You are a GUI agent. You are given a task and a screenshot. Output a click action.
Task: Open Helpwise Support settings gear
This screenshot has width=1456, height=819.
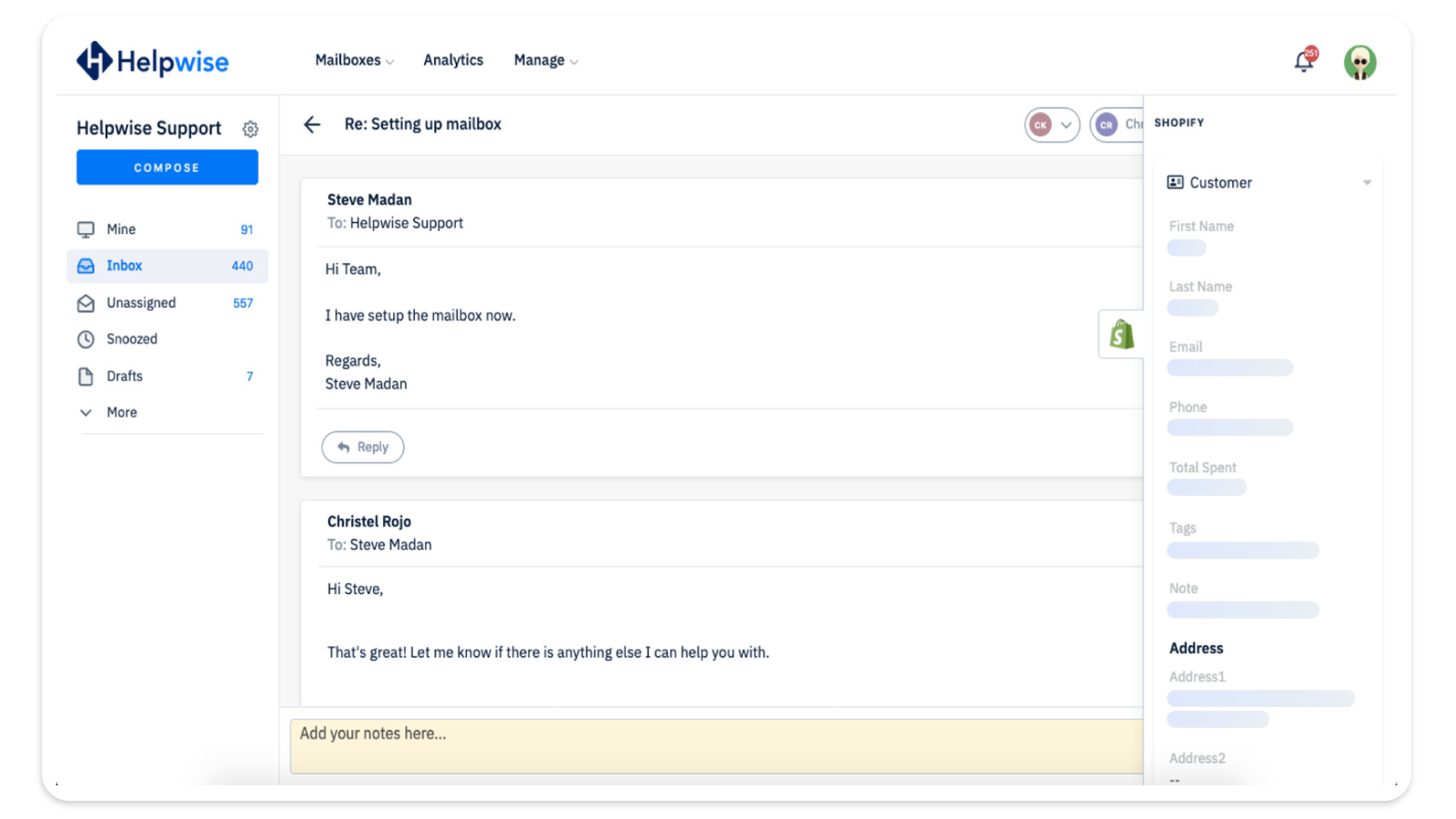point(250,129)
